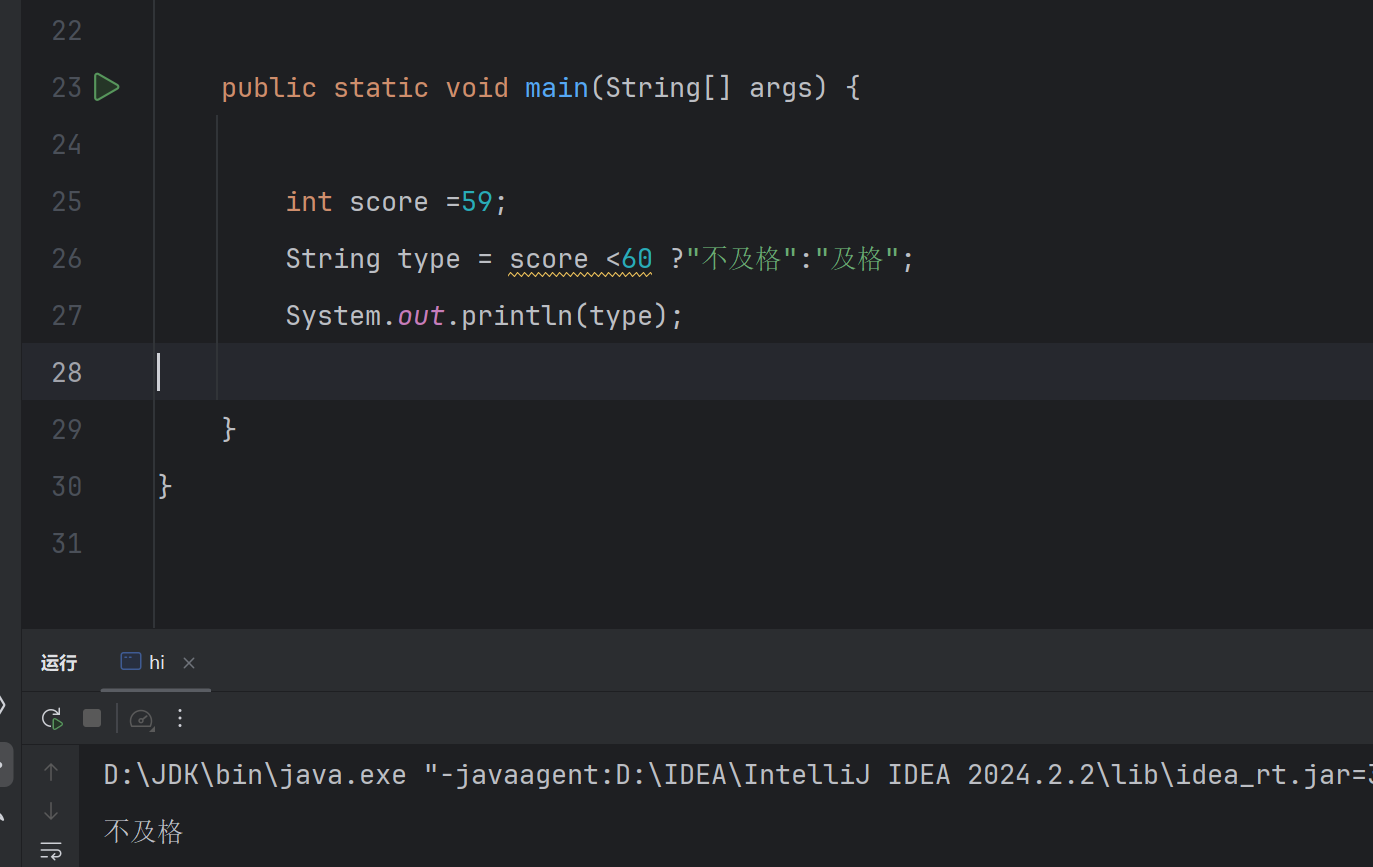Click 'System' on line 27
The image size is (1373, 867).
coord(333,316)
